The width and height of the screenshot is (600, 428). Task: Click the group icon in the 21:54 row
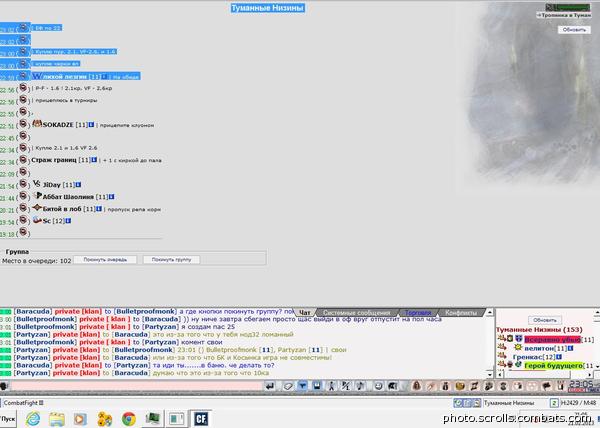23,184
